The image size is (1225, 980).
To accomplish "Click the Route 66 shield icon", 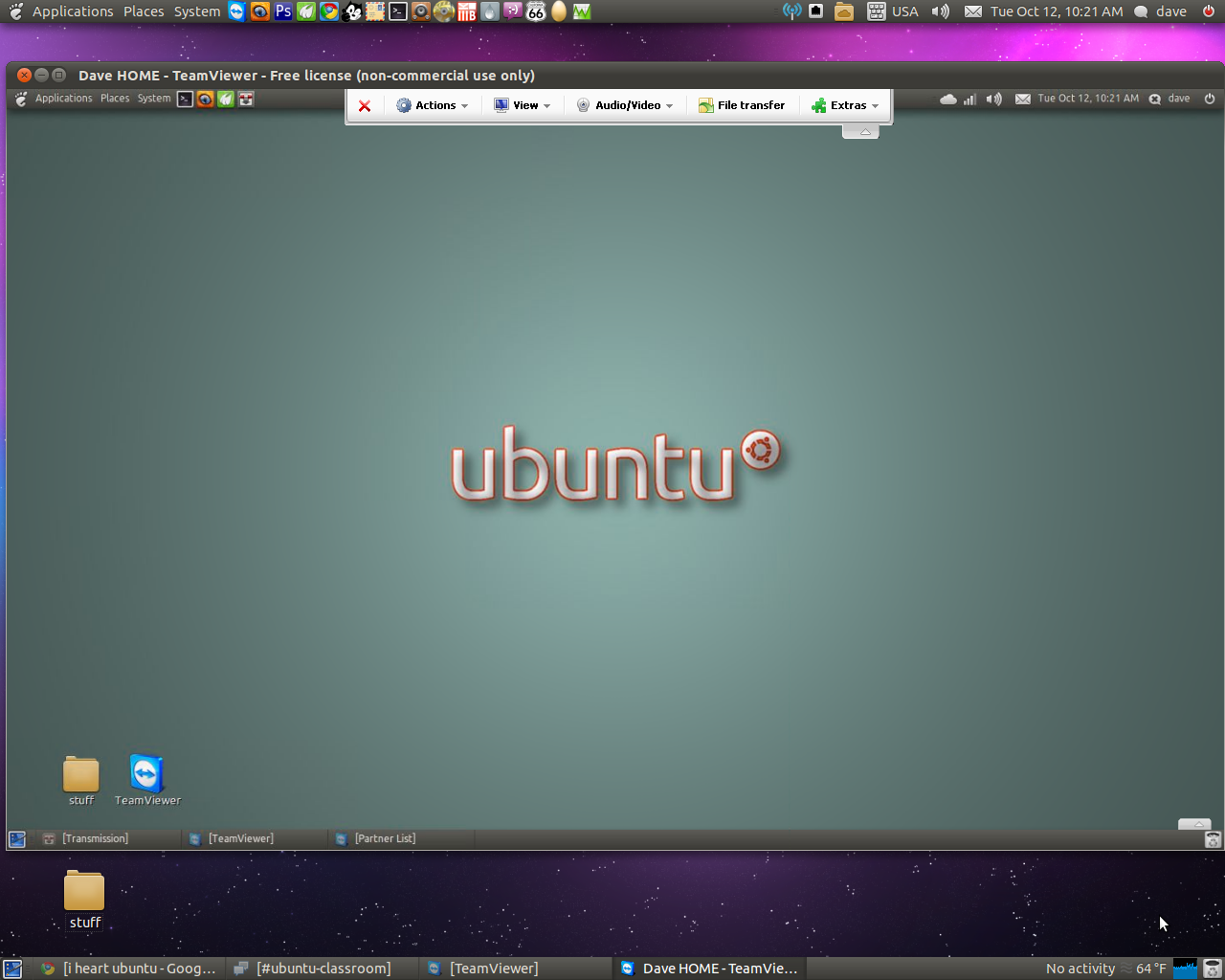I will click(x=536, y=11).
